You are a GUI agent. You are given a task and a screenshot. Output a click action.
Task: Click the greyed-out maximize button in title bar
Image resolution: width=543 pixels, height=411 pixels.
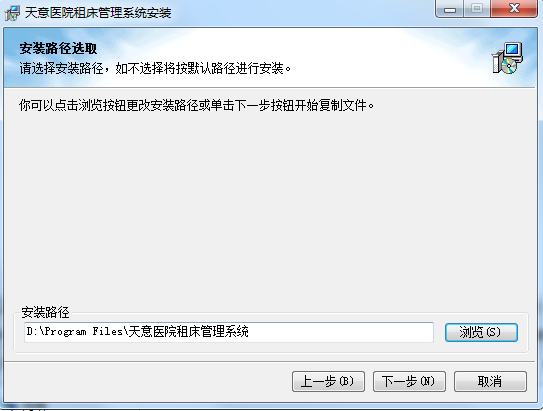point(477,8)
